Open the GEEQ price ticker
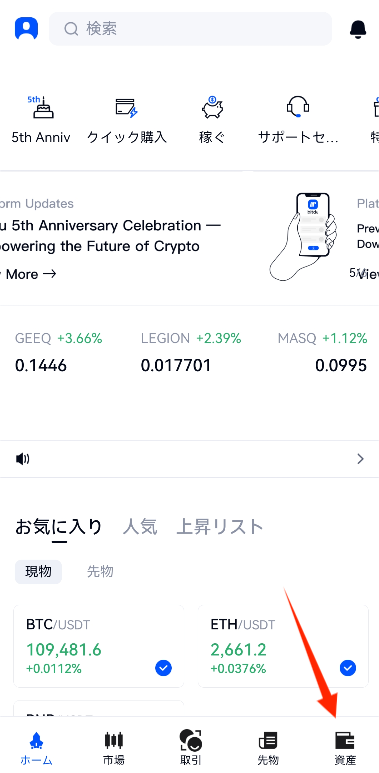Screen dimensions: 379x773 click(59, 352)
